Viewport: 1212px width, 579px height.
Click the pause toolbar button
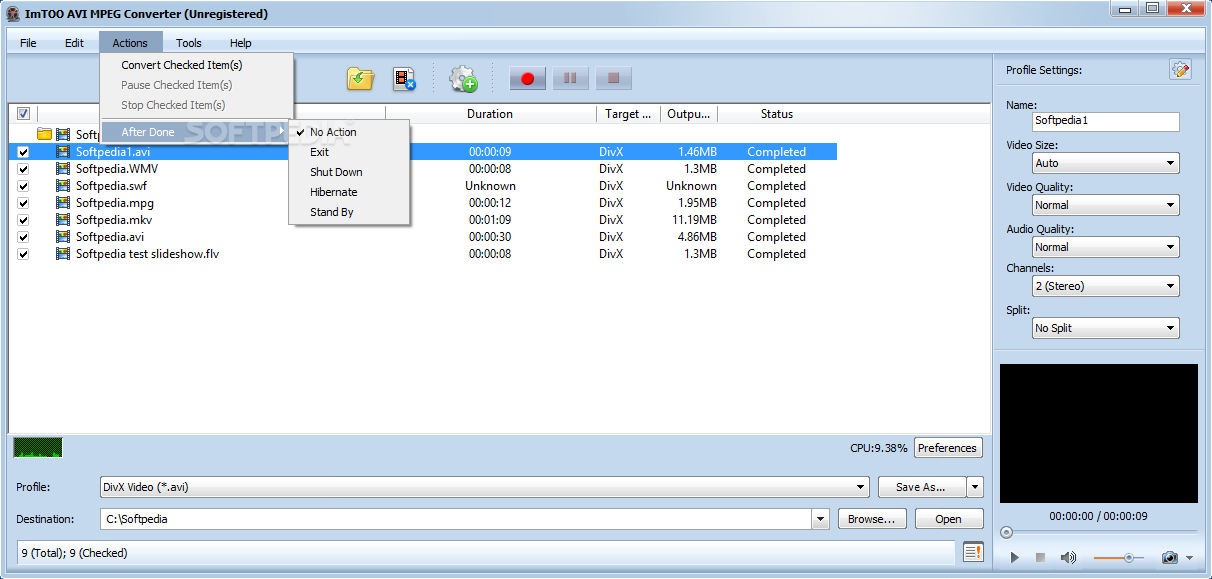(x=571, y=78)
